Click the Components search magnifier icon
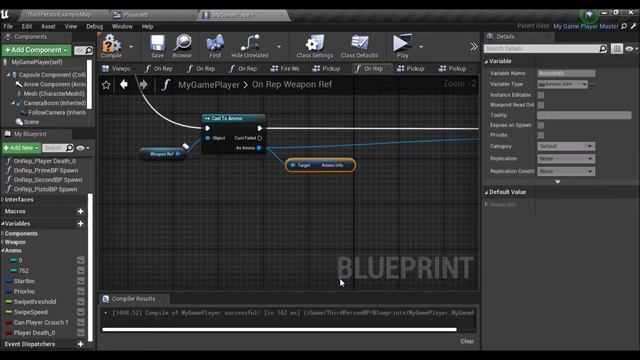 click(89, 50)
